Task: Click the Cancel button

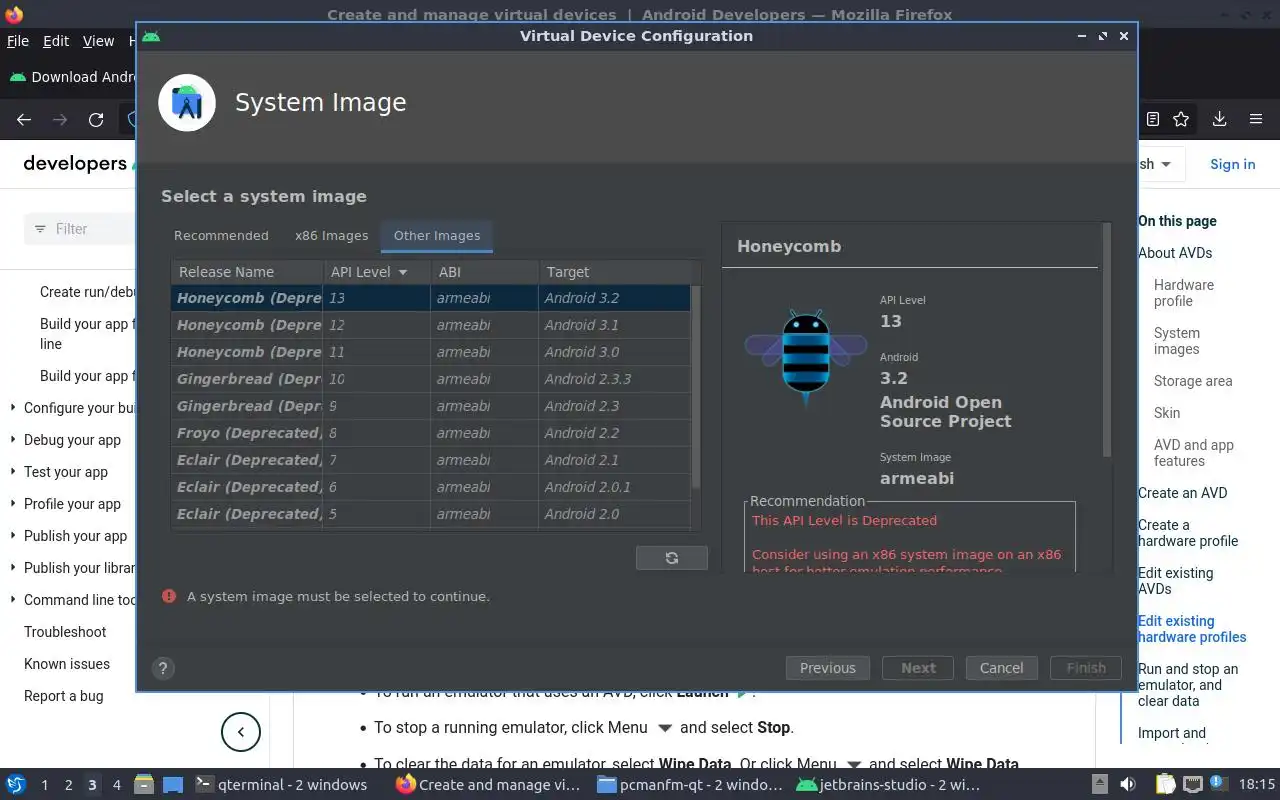Action: coord(1001,668)
